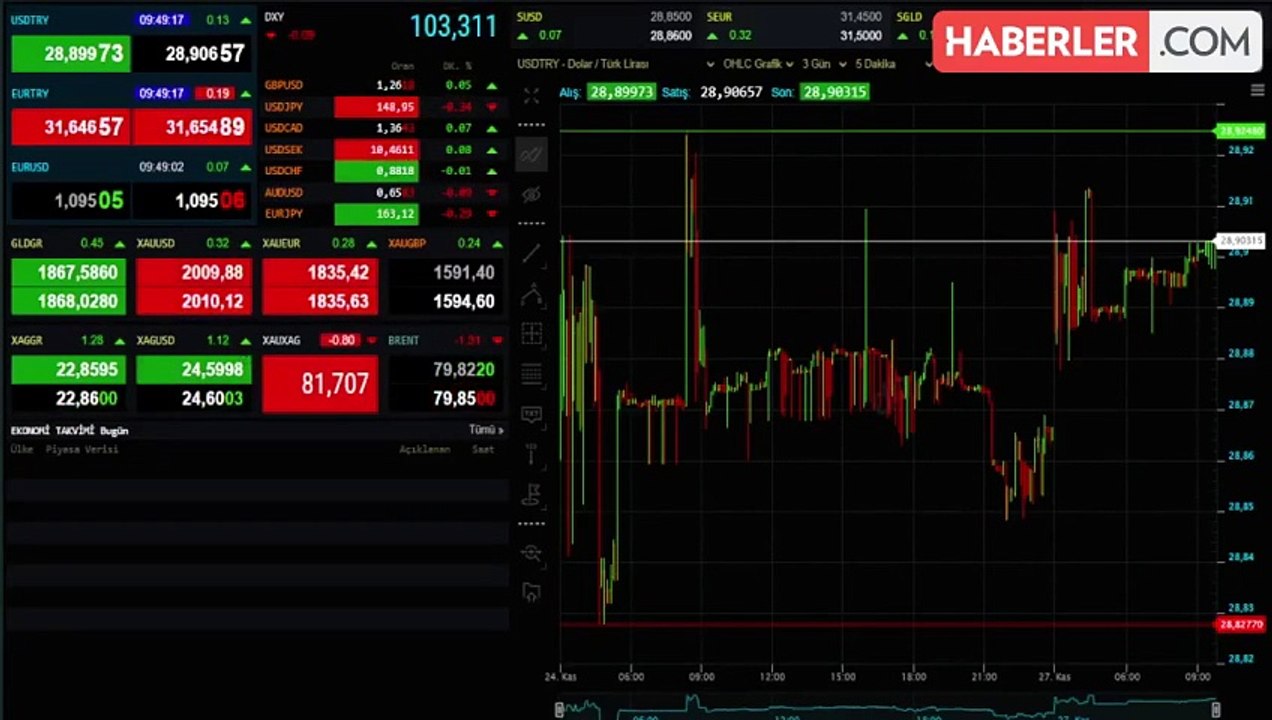
Task: Click the DXY red down arrow
Action: pyautogui.click(x=271, y=35)
